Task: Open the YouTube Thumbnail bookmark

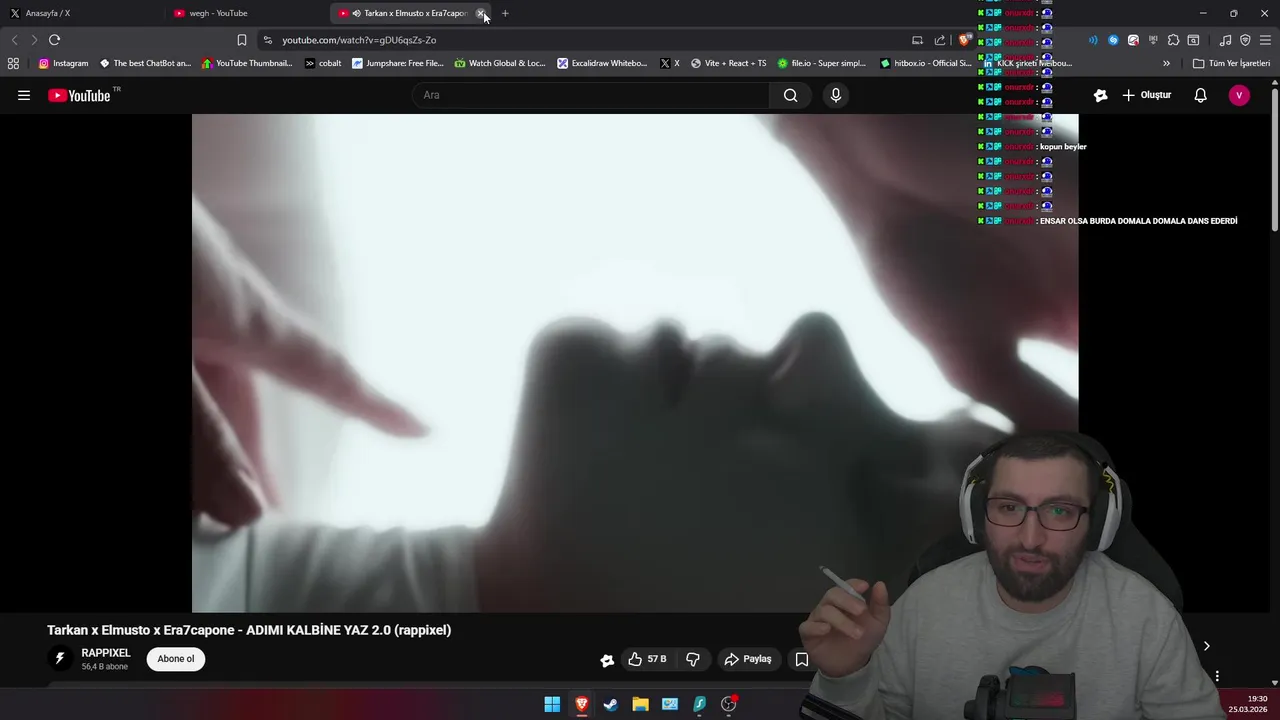Action: pos(247,63)
